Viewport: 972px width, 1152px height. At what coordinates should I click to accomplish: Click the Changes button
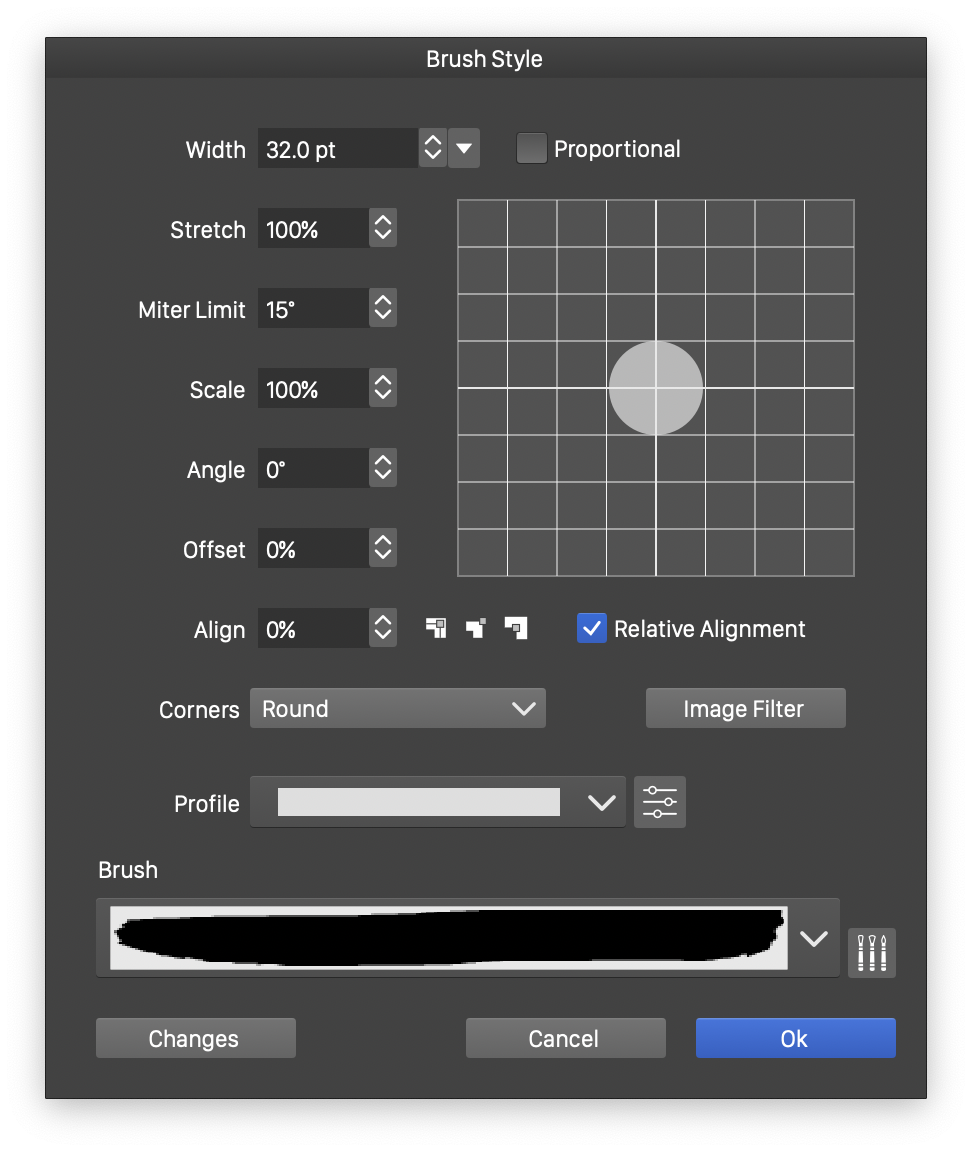pyautogui.click(x=195, y=1038)
